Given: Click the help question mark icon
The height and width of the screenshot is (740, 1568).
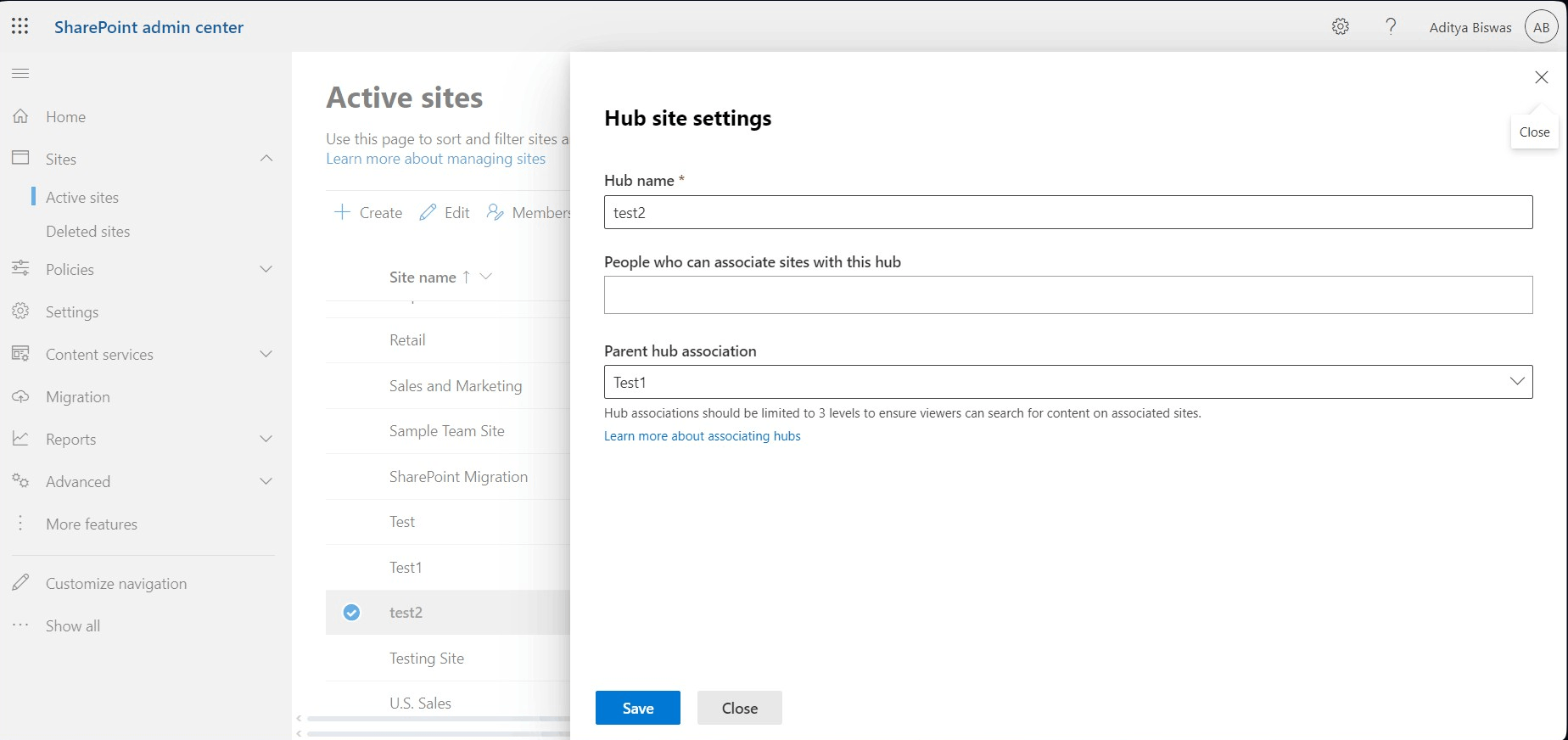Looking at the screenshot, I should pyautogui.click(x=1391, y=26).
